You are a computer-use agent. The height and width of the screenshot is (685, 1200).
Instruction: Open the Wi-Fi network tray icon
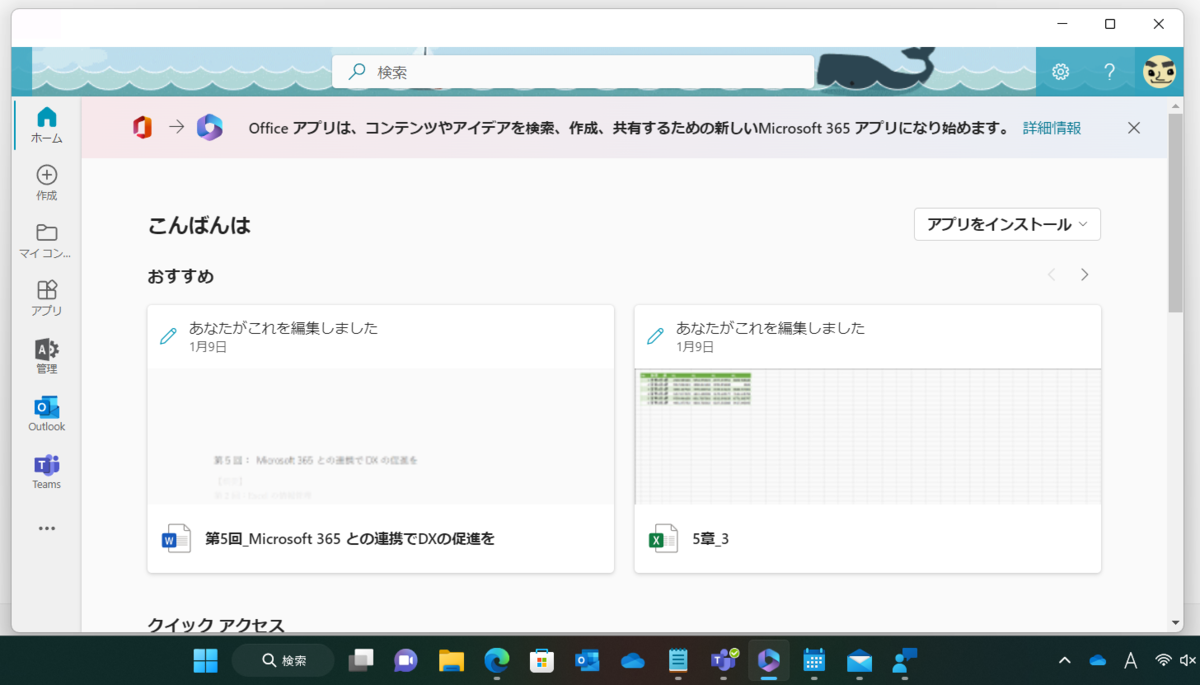1163,660
